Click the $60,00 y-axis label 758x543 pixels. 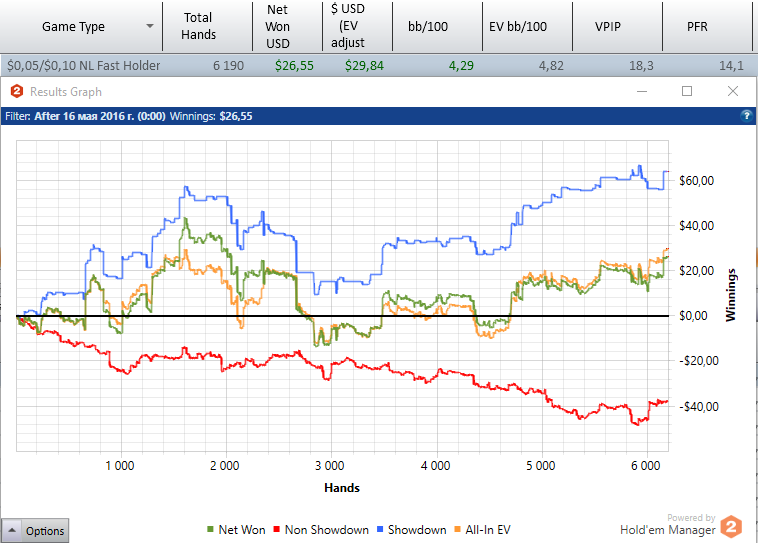click(x=697, y=180)
